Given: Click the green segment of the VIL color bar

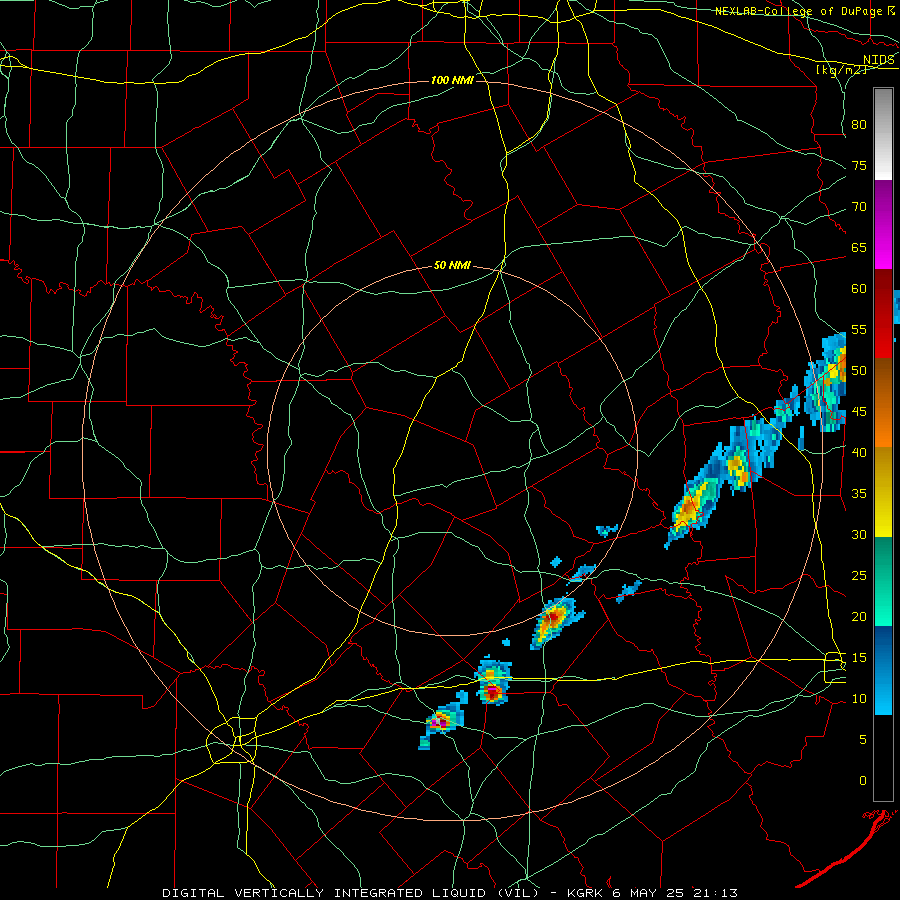Looking at the screenshot, I should [x=883, y=581].
